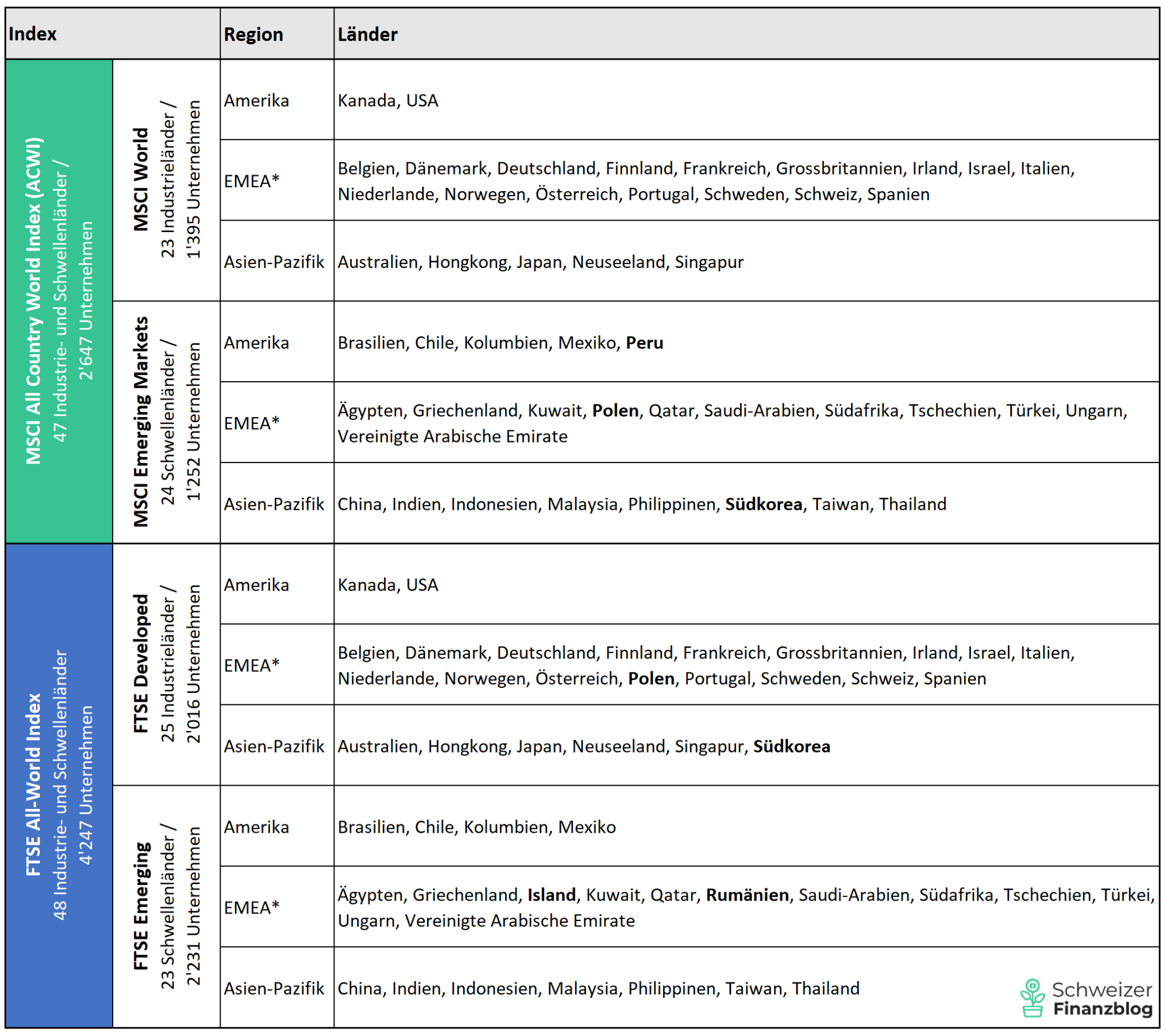Select the MSCI Emerging Markets sub-index cell
Screen dimensions: 1165x1036
click(x=166, y=422)
